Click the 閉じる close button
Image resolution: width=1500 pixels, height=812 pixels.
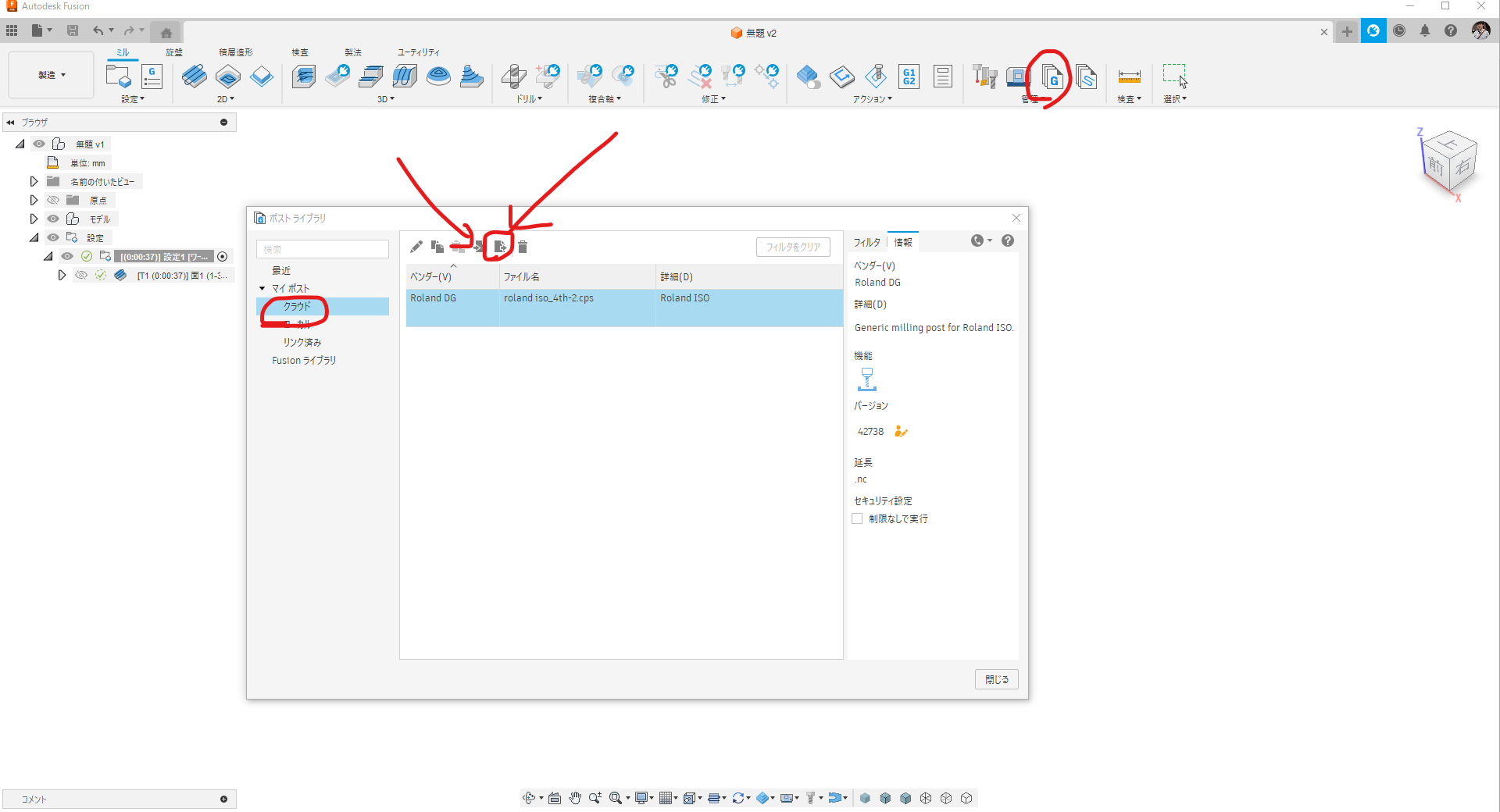click(997, 679)
